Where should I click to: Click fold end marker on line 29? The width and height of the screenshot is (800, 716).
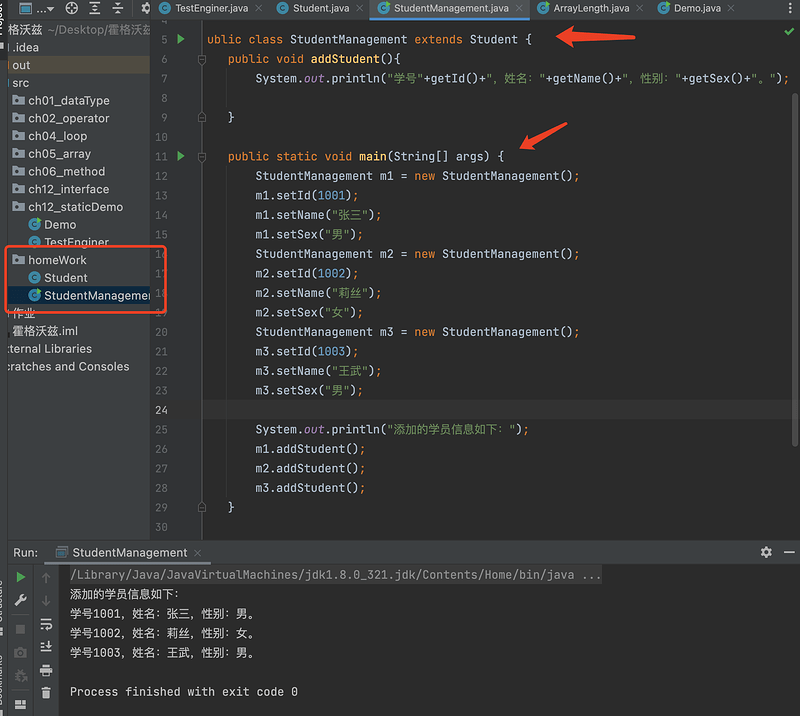click(x=202, y=507)
